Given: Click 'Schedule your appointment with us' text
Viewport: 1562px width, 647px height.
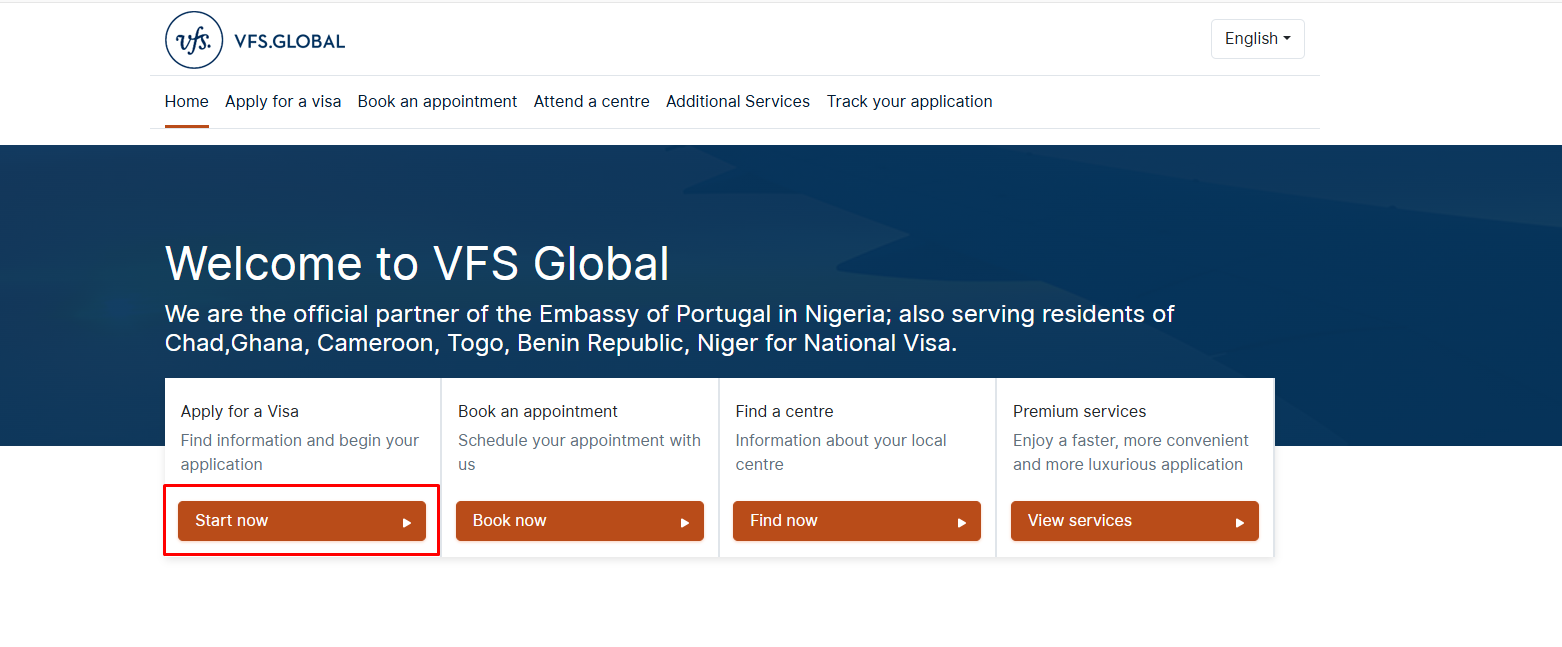Looking at the screenshot, I should tap(580, 452).
